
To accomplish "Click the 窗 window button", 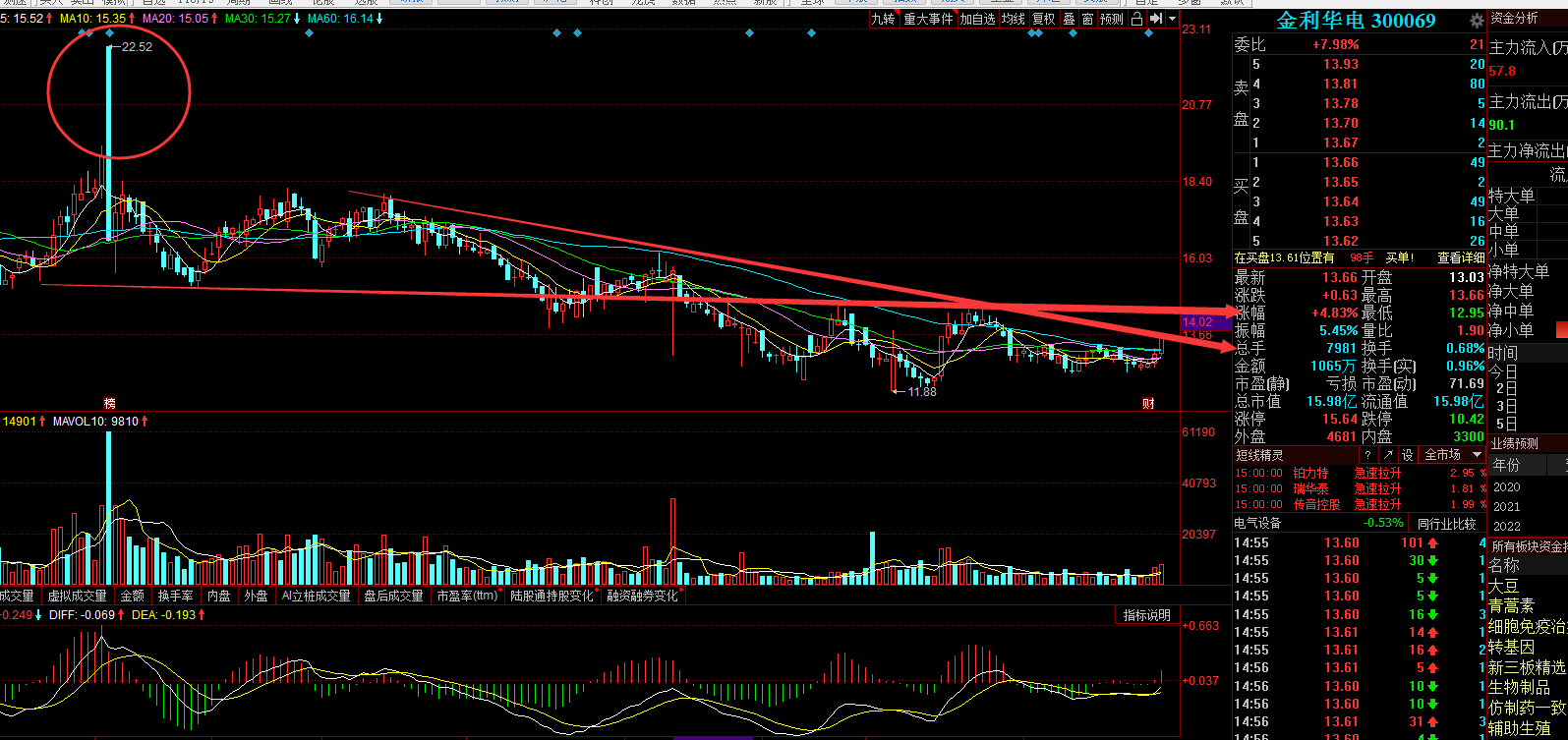I will 1087,19.
